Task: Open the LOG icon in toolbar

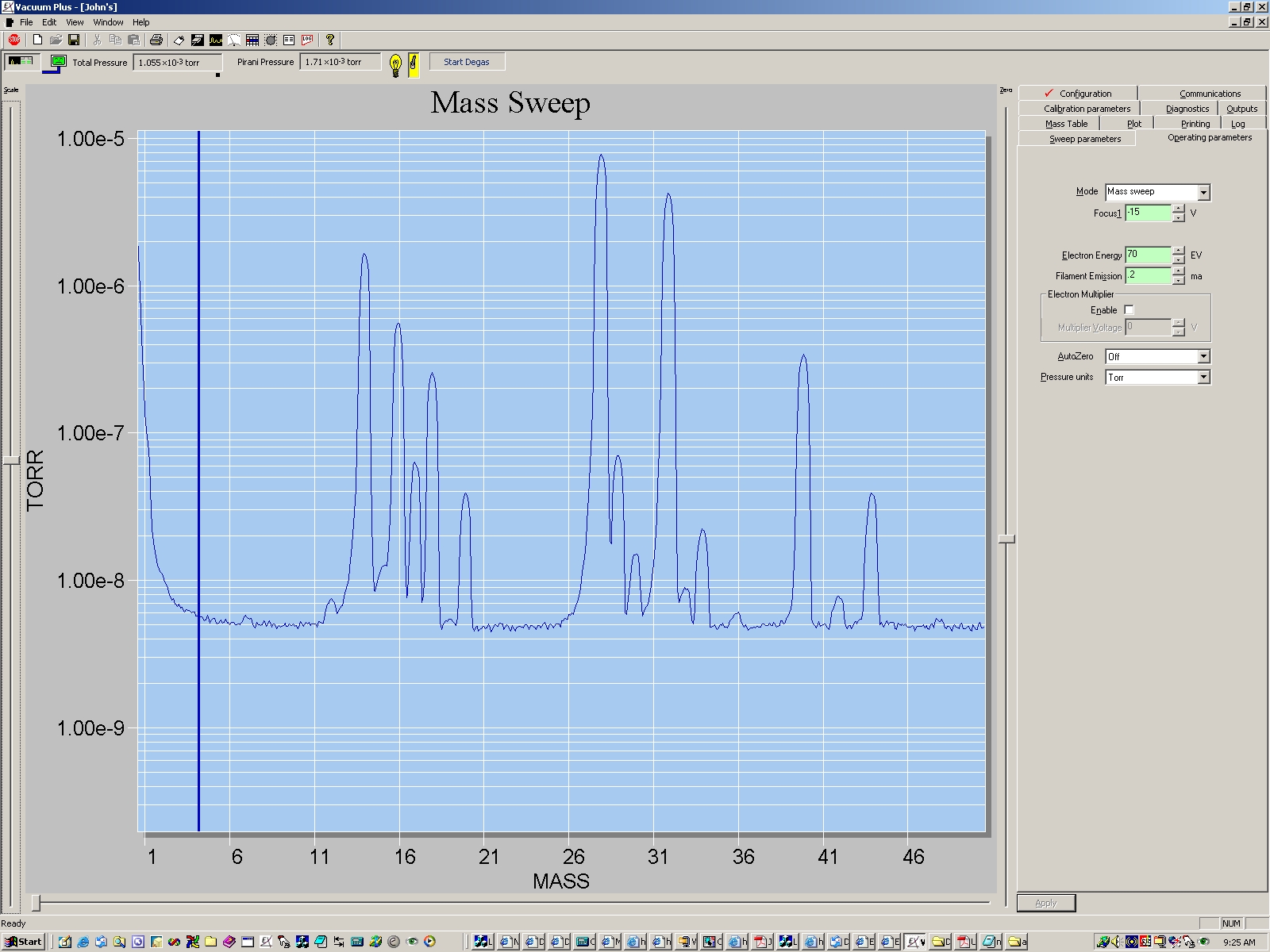Action: point(307,40)
